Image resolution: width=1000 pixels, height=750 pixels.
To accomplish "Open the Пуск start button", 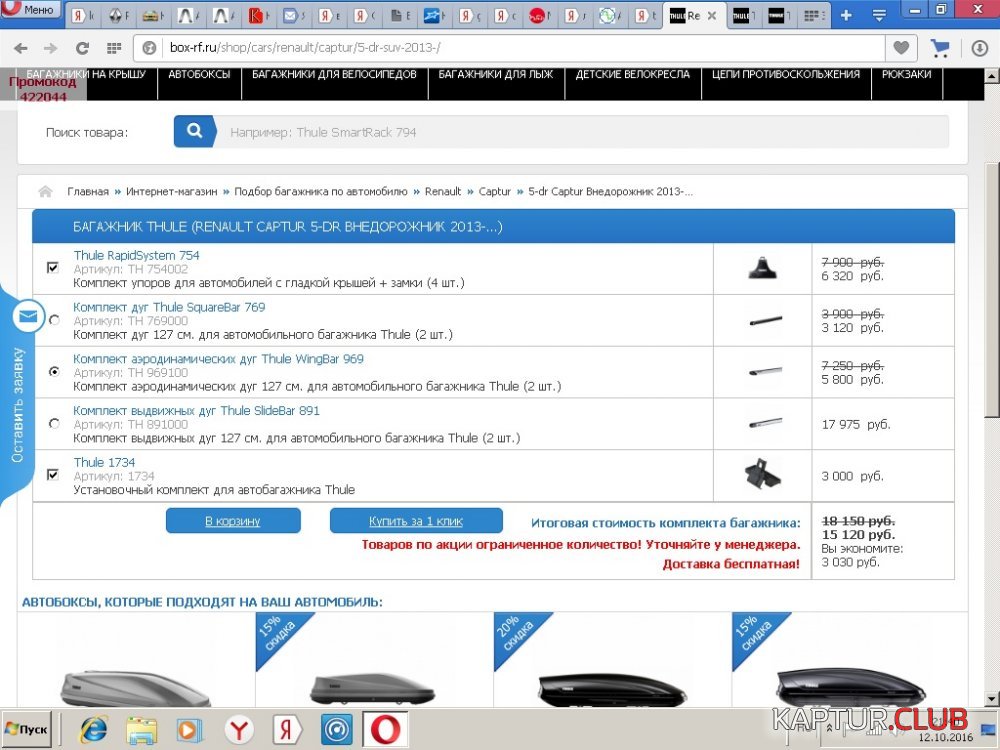I will pyautogui.click(x=27, y=730).
